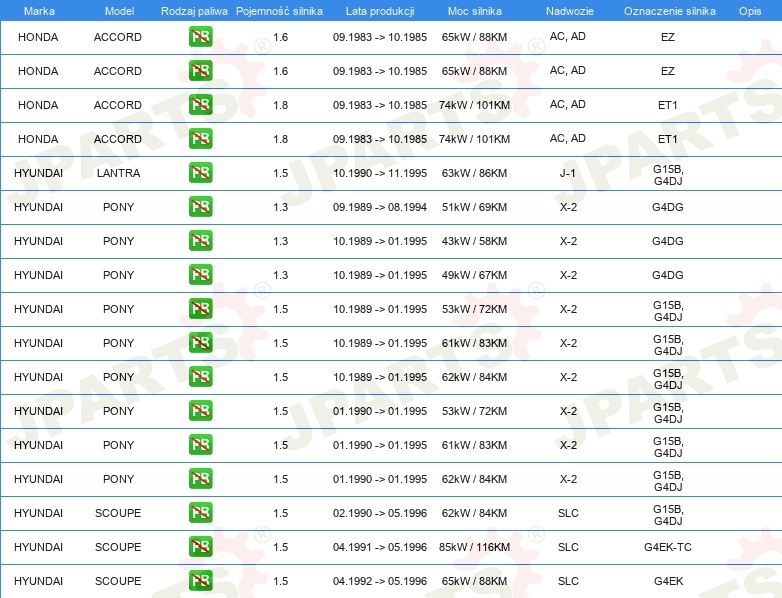
Task: Select the LANTRA model cell
Action: click(x=118, y=173)
